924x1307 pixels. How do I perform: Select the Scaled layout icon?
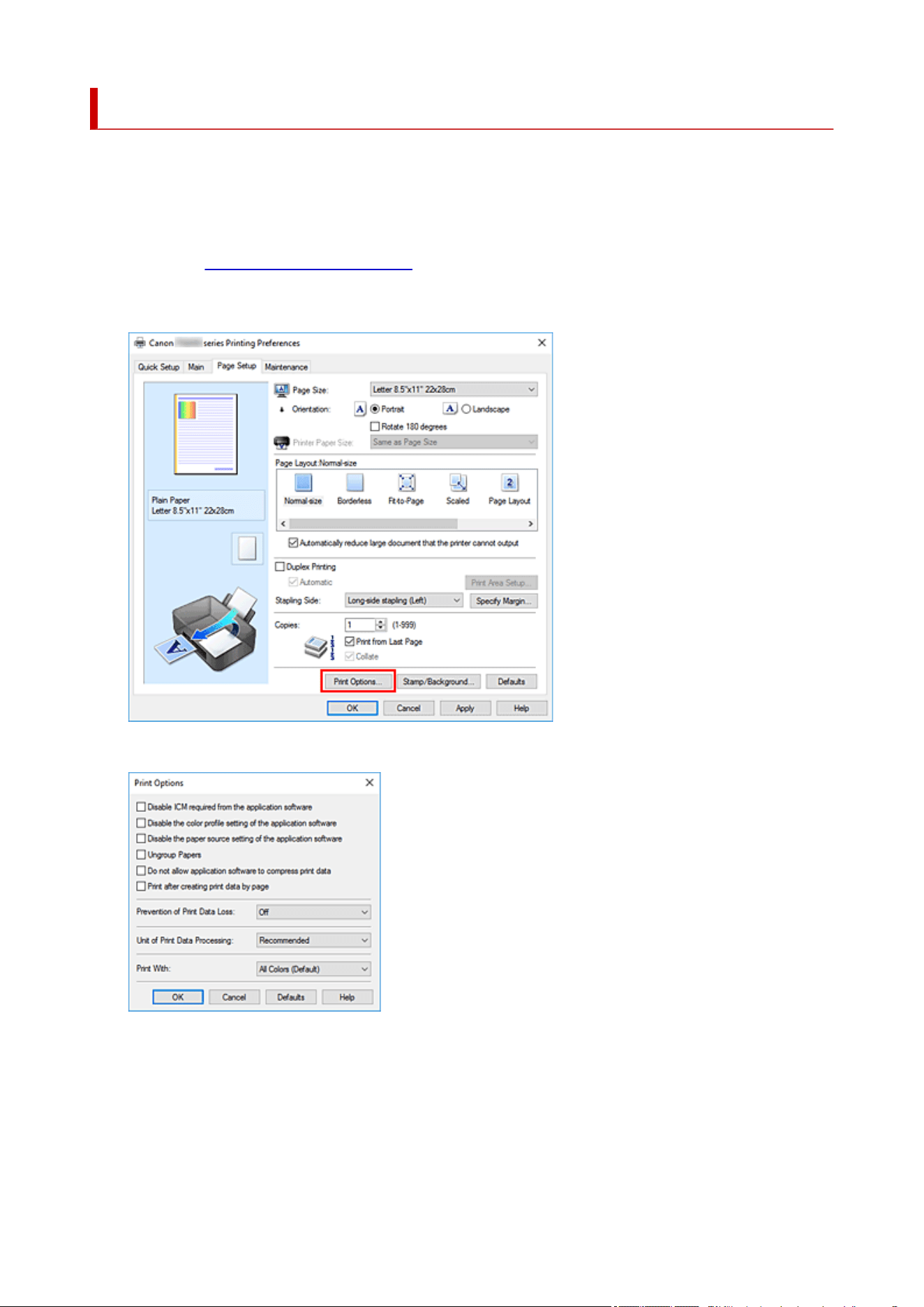[x=458, y=482]
